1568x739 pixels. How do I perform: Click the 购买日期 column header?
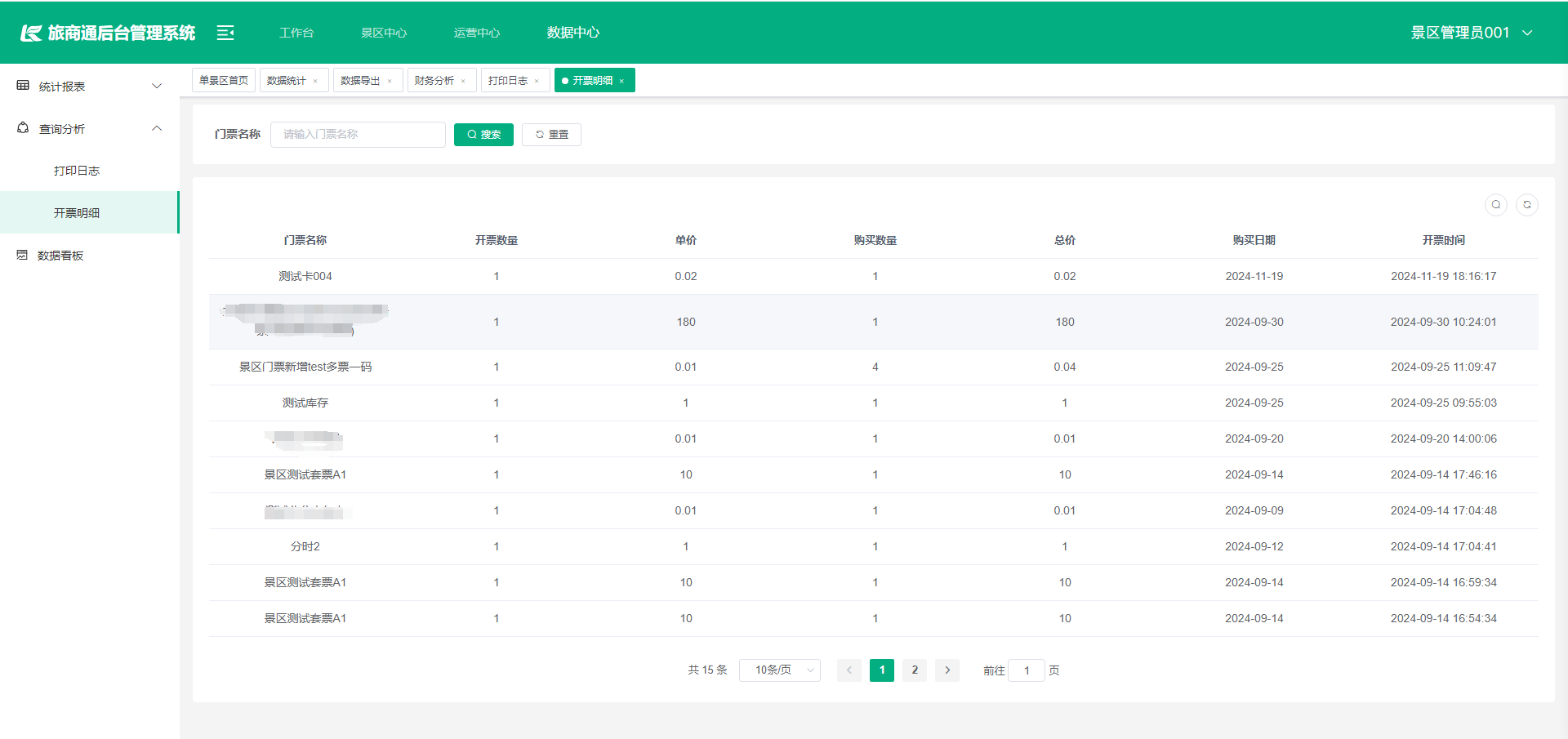(1254, 240)
